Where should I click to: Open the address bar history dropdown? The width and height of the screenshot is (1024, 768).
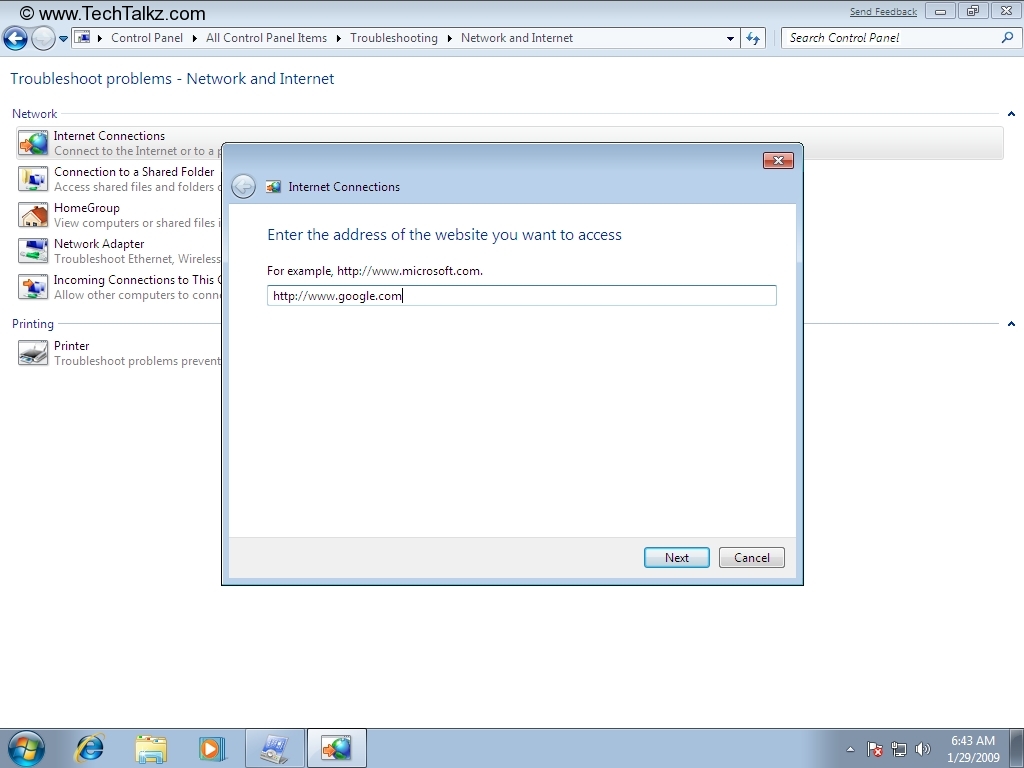730,39
